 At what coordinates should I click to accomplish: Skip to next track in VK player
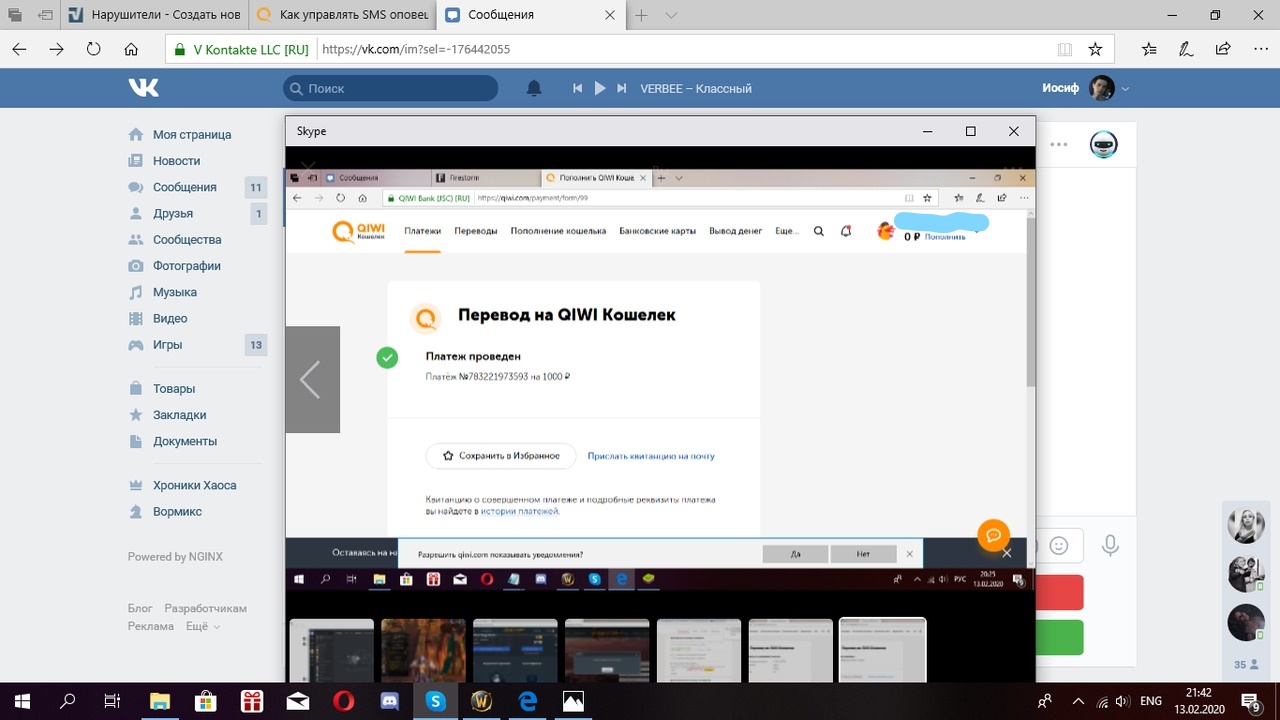[x=622, y=88]
